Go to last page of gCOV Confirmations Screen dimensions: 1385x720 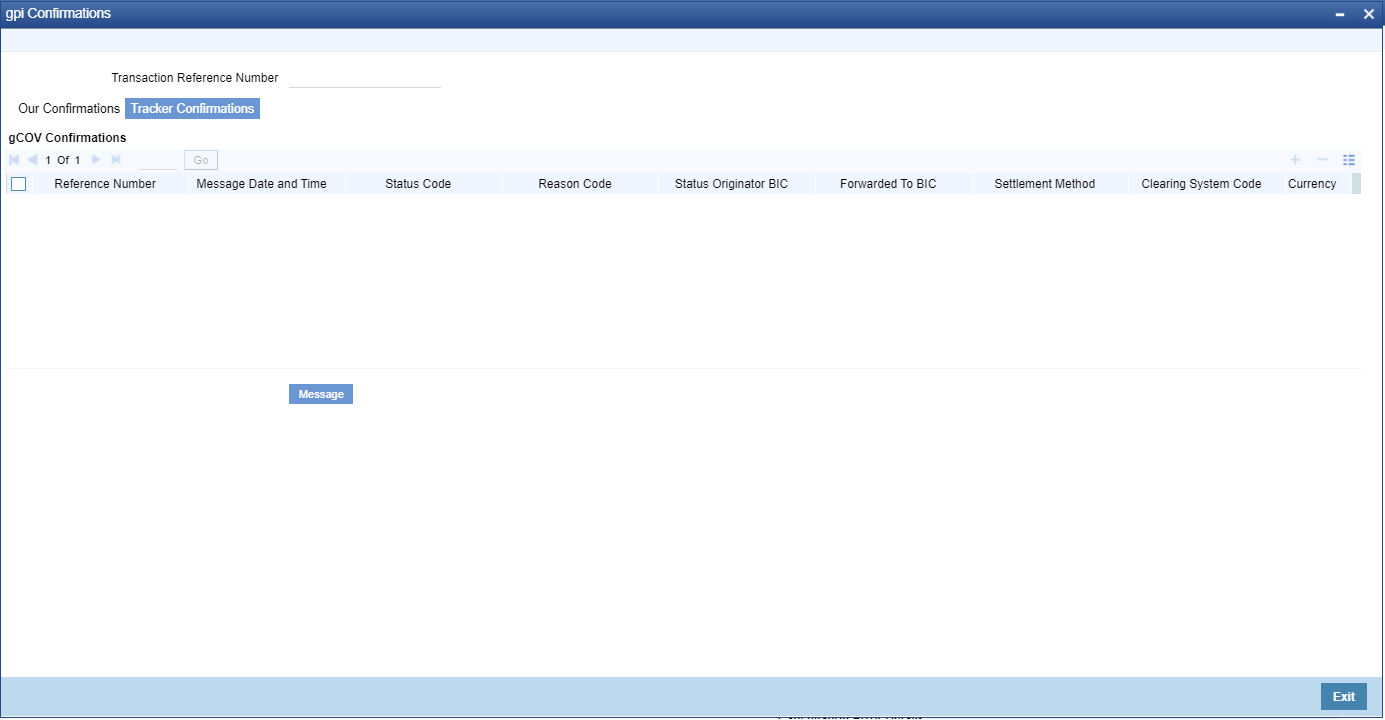coord(115,160)
